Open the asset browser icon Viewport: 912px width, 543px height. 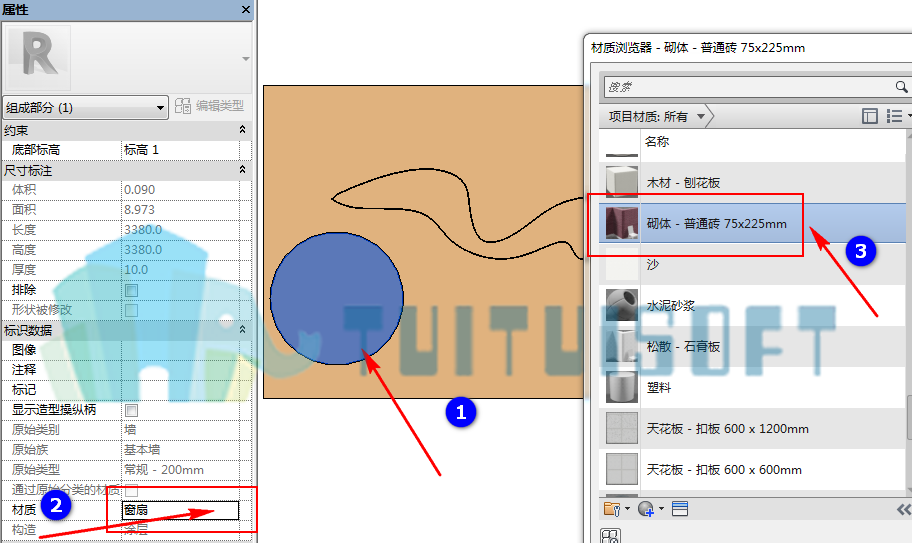coord(679,509)
